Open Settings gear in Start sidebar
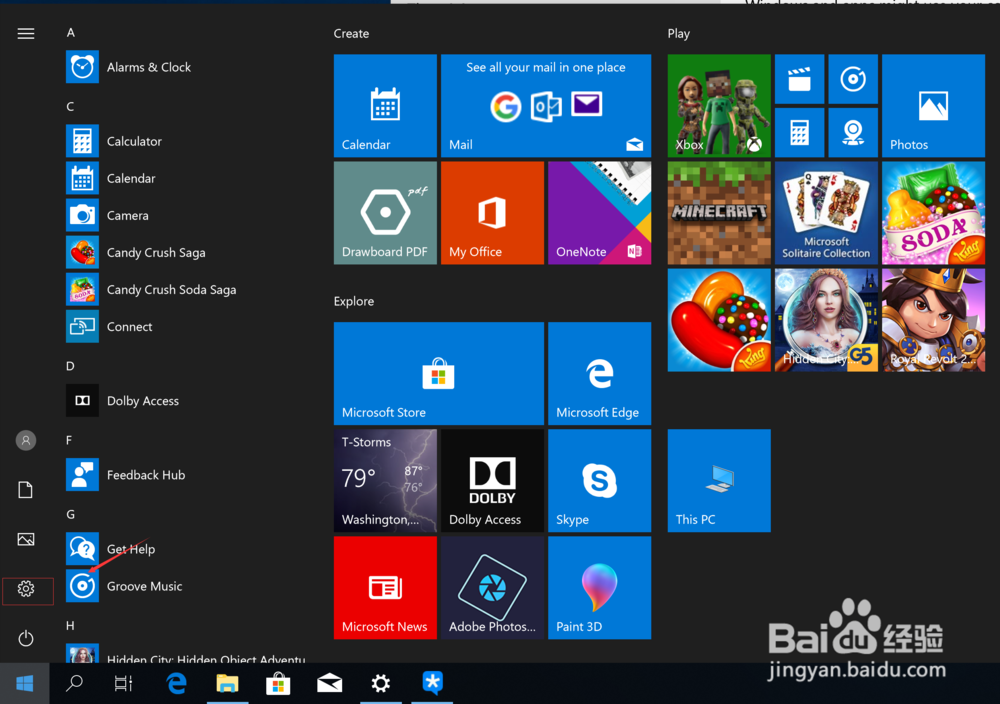This screenshot has height=704, width=1000. (x=26, y=589)
